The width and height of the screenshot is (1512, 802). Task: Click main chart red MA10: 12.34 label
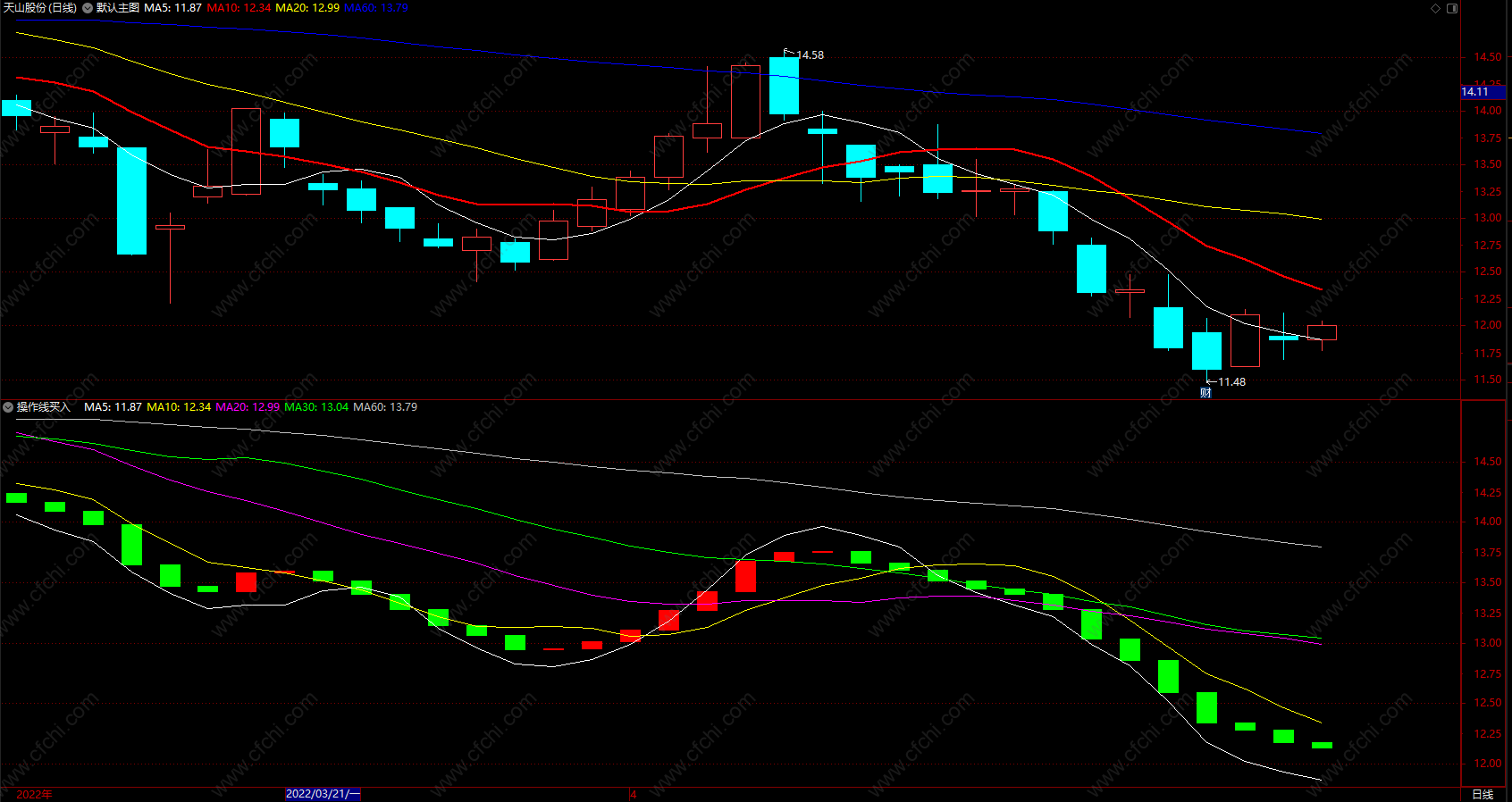tap(239, 8)
